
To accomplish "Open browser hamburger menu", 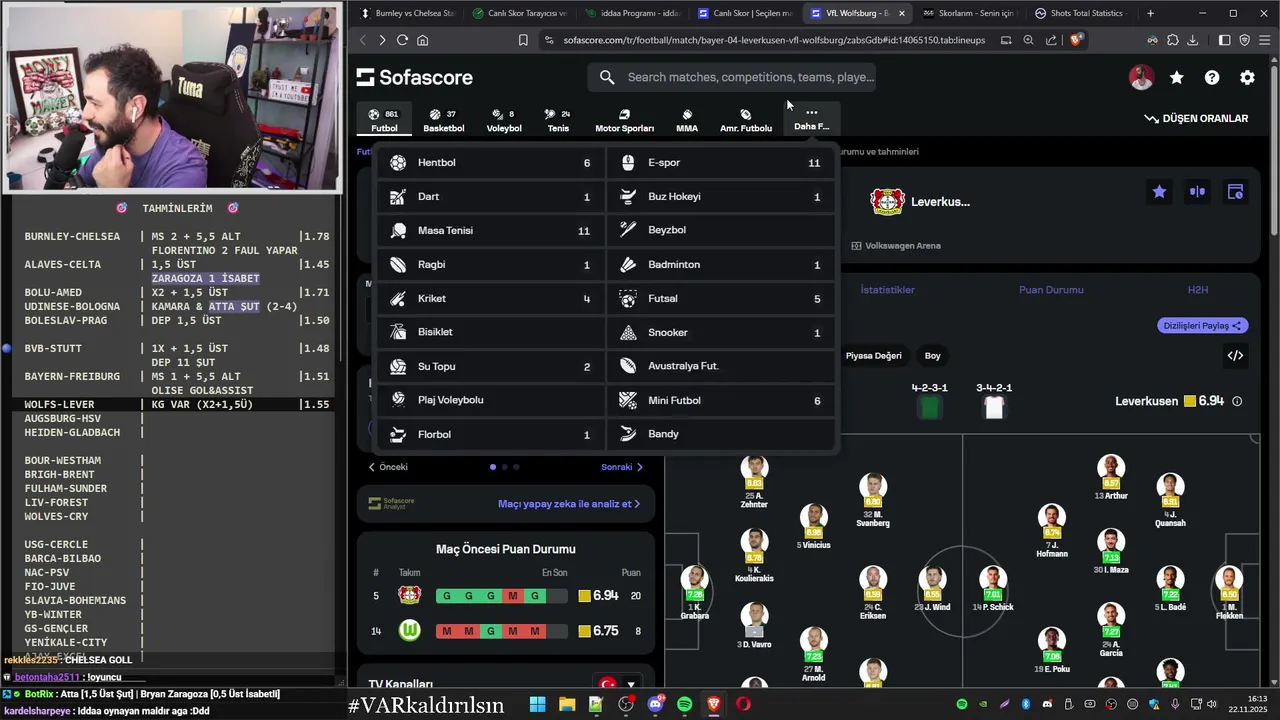I will coord(1265,40).
